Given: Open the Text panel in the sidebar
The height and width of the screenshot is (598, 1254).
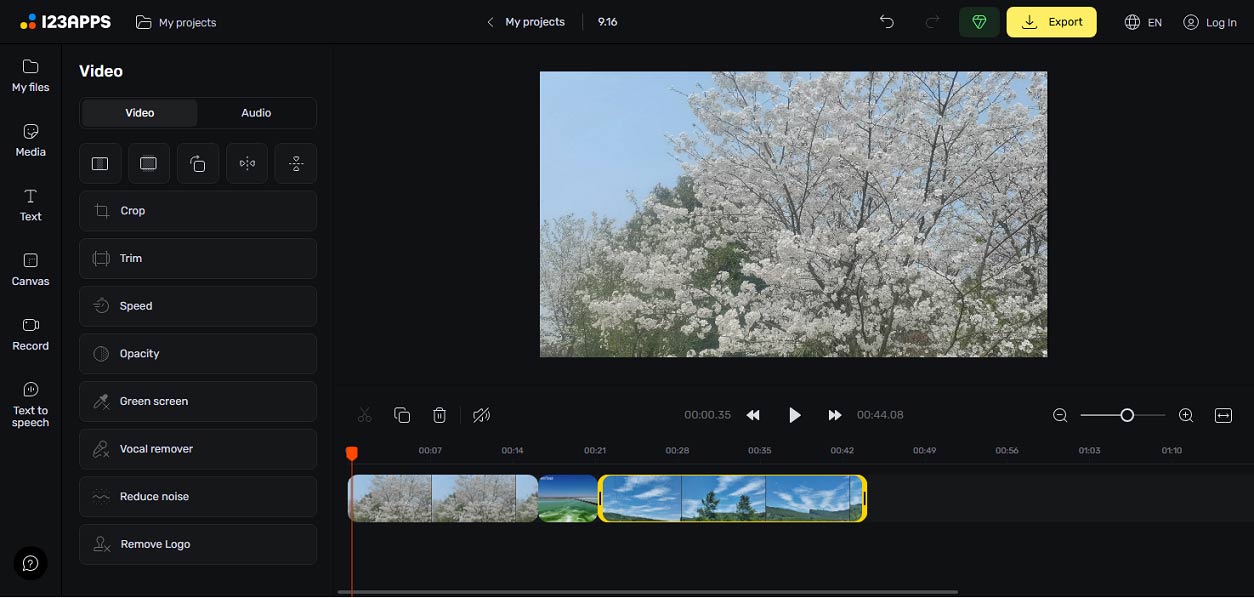Looking at the screenshot, I should click(30, 205).
